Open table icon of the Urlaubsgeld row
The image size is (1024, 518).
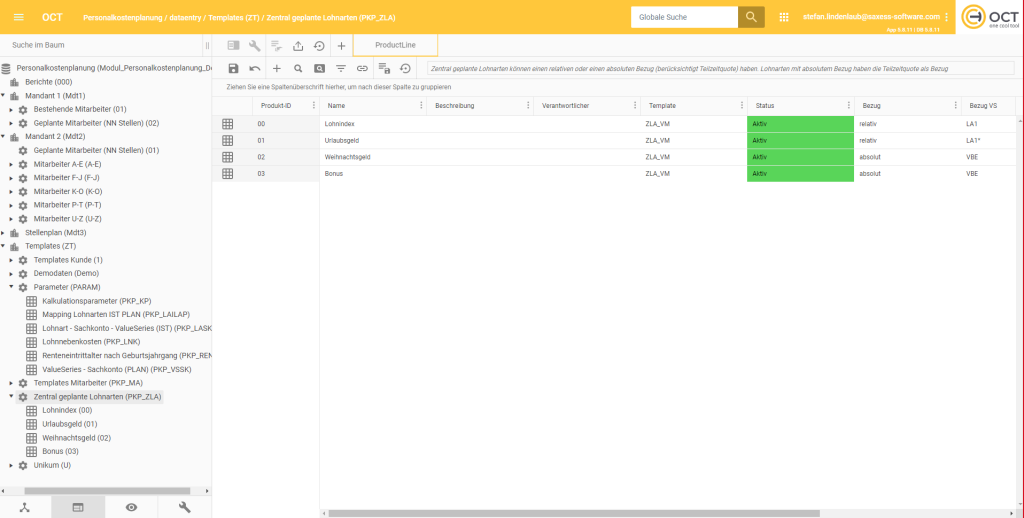[227, 140]
